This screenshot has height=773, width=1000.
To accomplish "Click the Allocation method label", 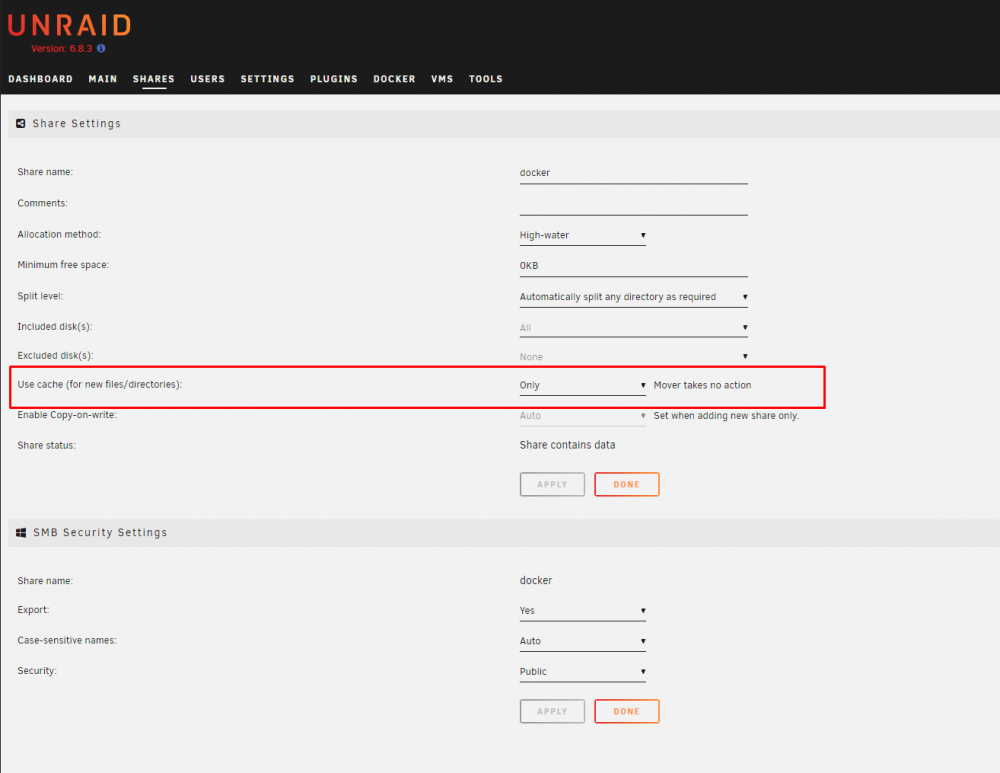I will 59,235.
